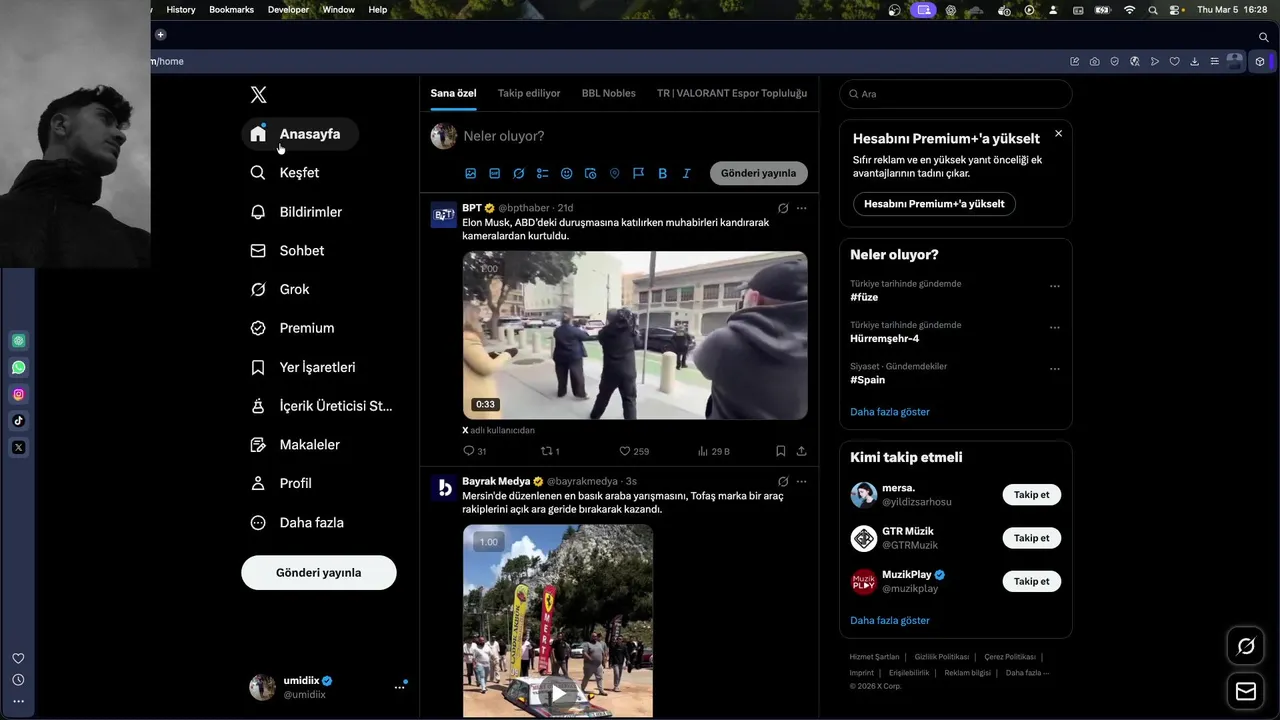
Task: Show more follow suggestions link
Action: 890,620
